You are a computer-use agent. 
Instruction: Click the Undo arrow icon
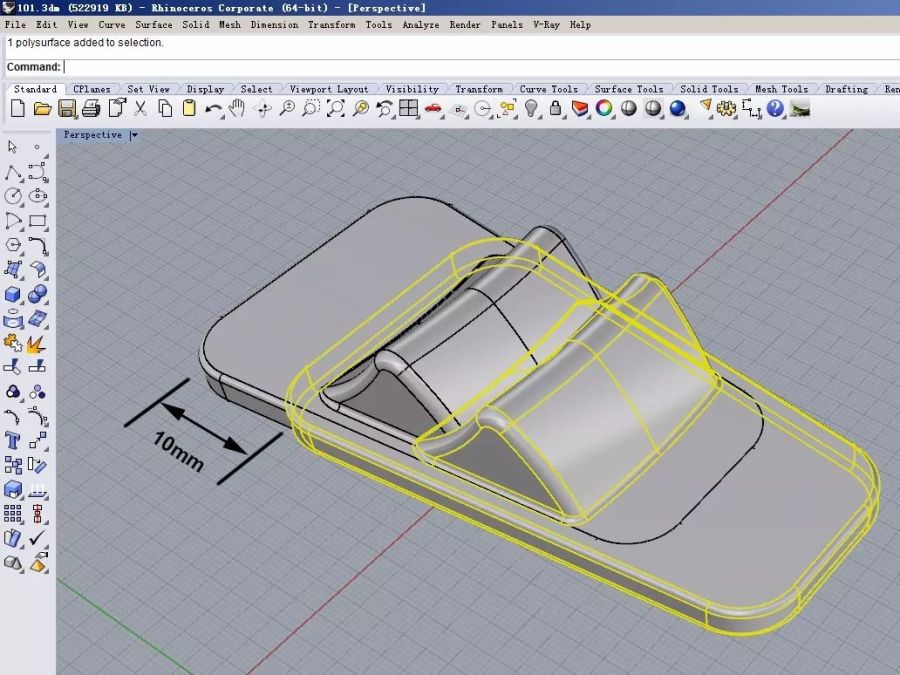pyautogui.click(x=213, y=109)
